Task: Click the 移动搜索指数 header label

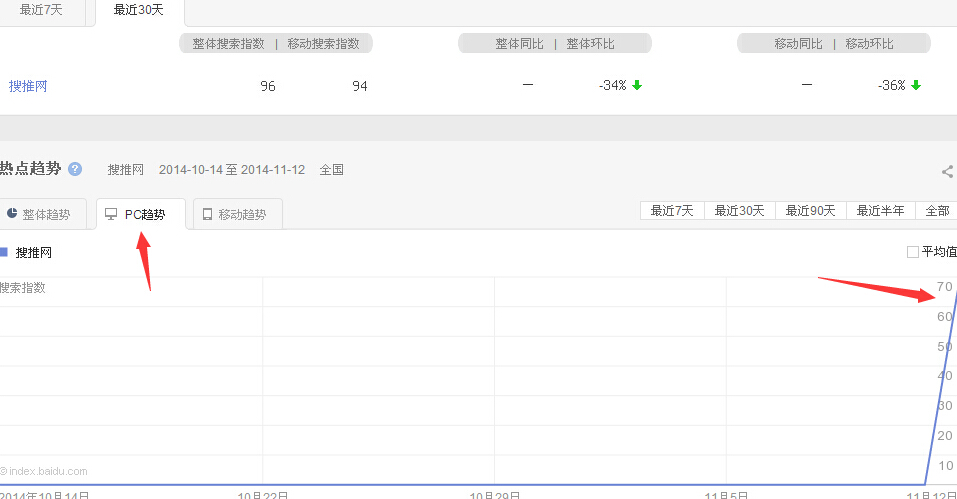Action: tap(323, 44)
